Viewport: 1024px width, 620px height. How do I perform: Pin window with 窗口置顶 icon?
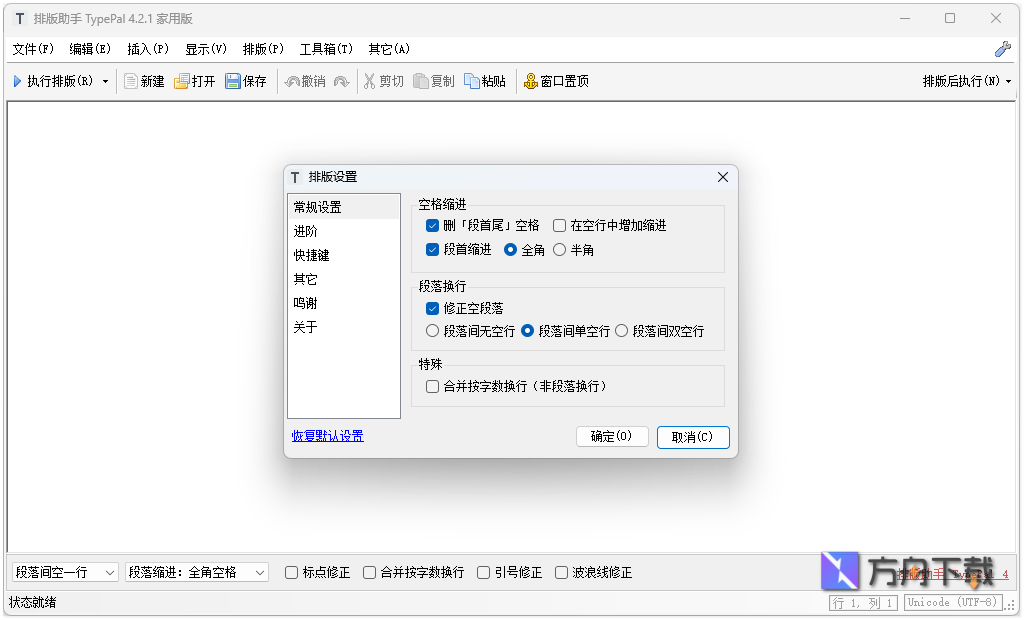531,82
